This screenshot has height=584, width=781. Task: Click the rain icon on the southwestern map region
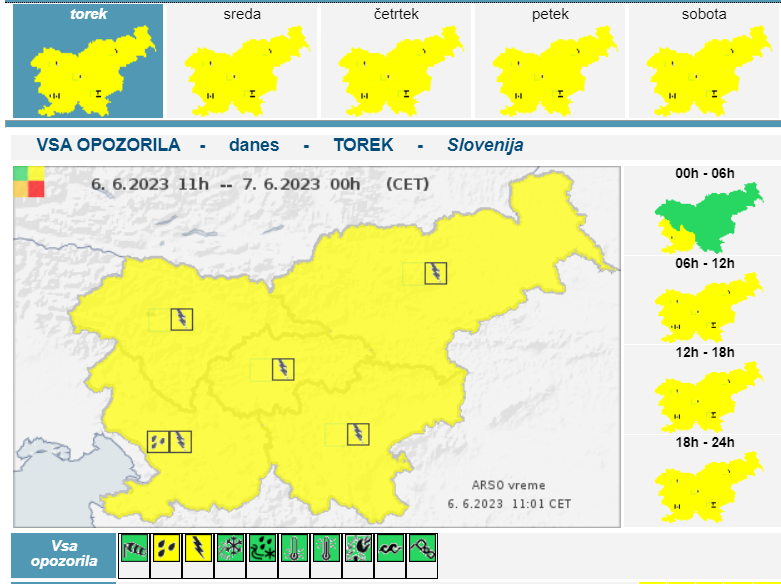158,441
